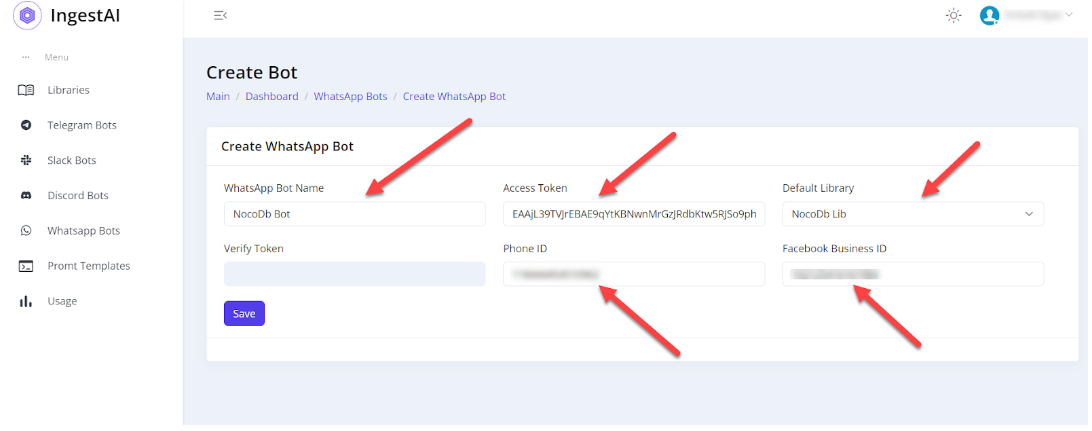The width and height of the screenshot is (1092, 431).
Task: Open the Whatsapp Bots section
Action: coord(84,230)
